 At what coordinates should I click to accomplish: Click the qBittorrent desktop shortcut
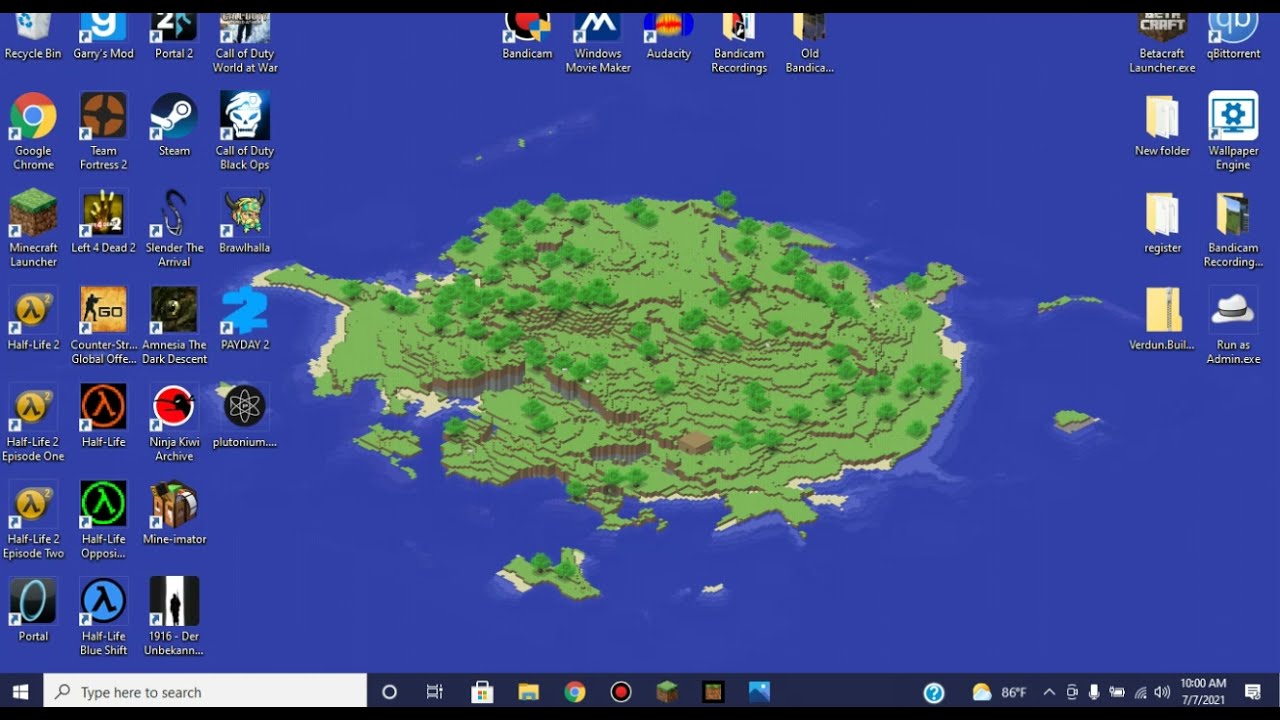point(1233,36)
